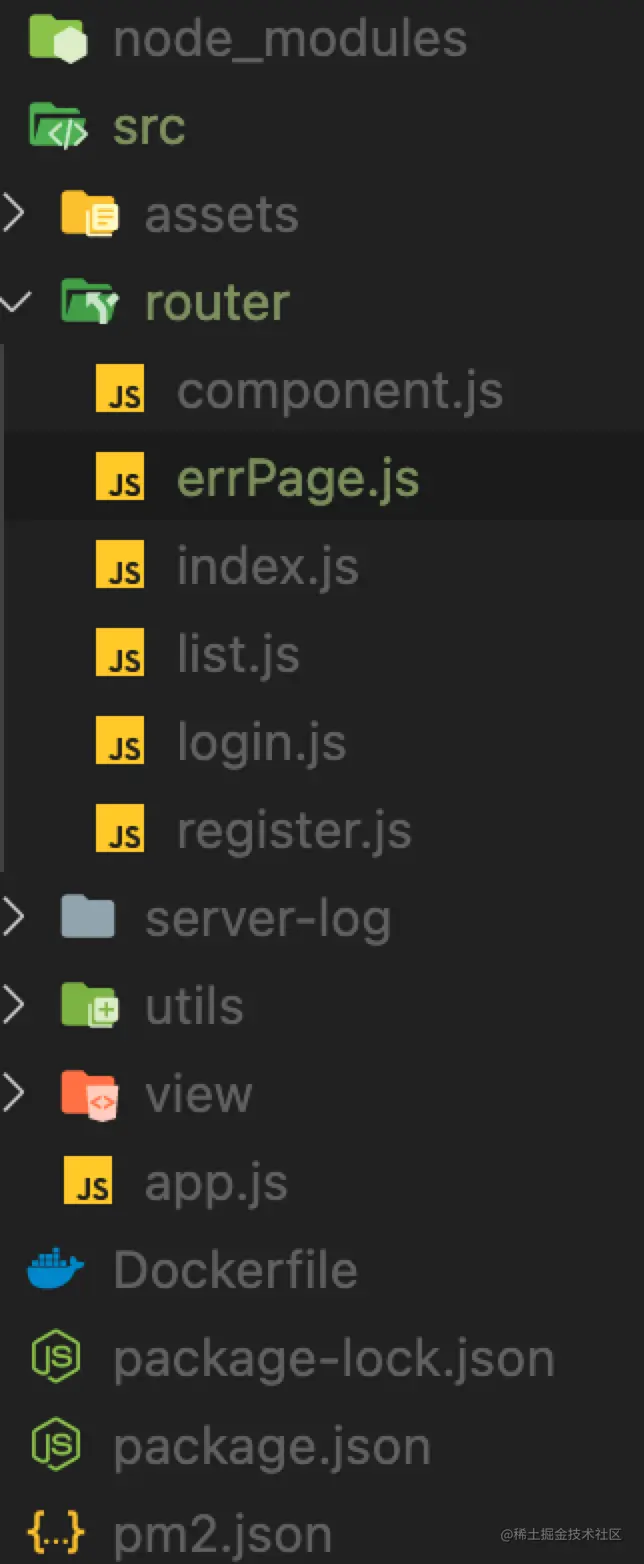Click the Docker whale icon
The image size is (644, 1564).
tap(56, 1269)
